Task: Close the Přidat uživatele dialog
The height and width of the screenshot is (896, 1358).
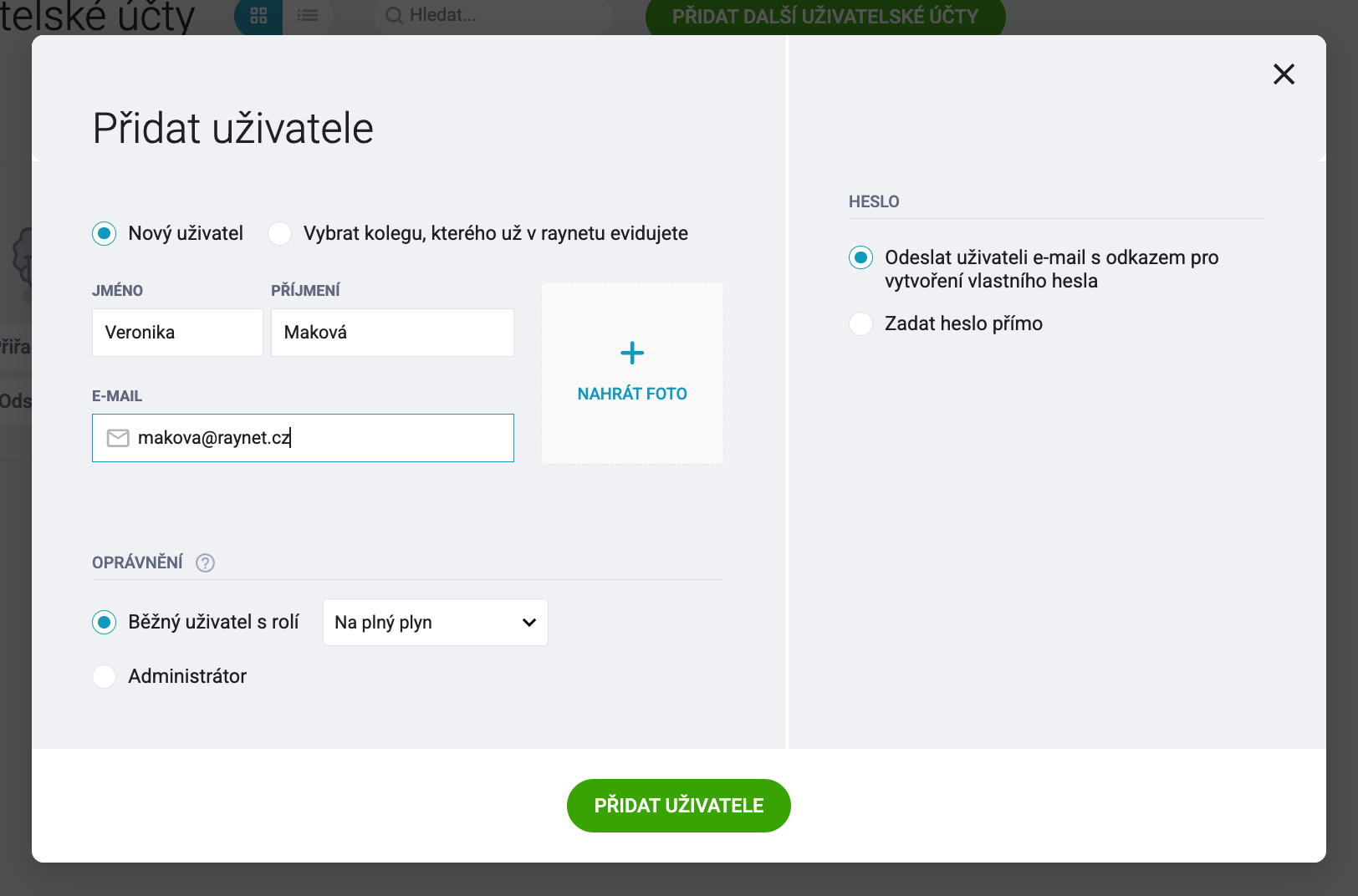Action: (1284, 74)
